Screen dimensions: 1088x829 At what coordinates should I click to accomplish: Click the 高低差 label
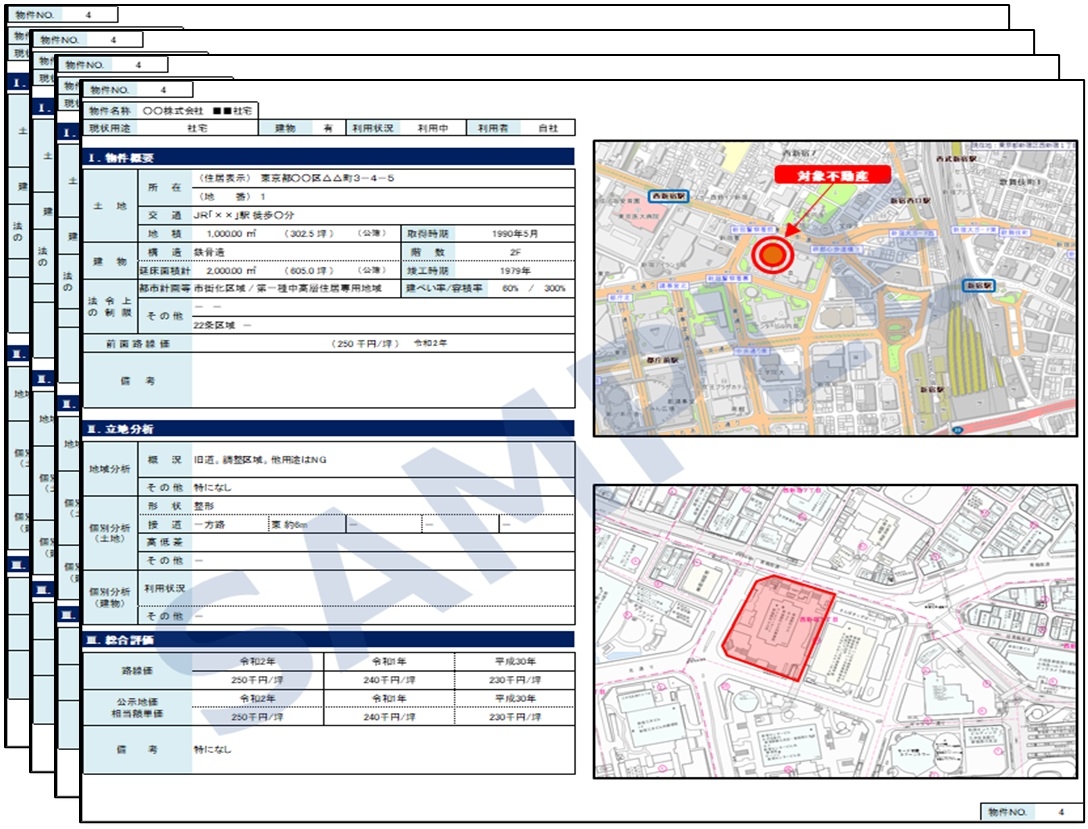tap(164, 542)
